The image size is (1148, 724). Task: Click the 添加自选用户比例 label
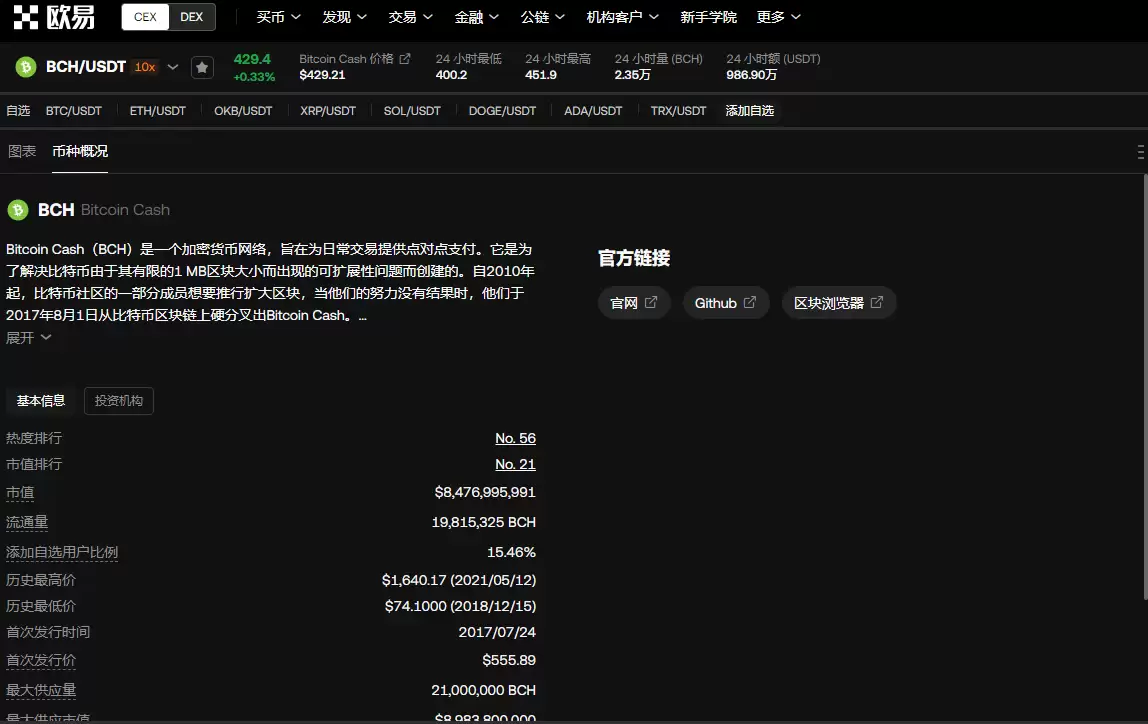pyautogui.click(x=62, y=552)
